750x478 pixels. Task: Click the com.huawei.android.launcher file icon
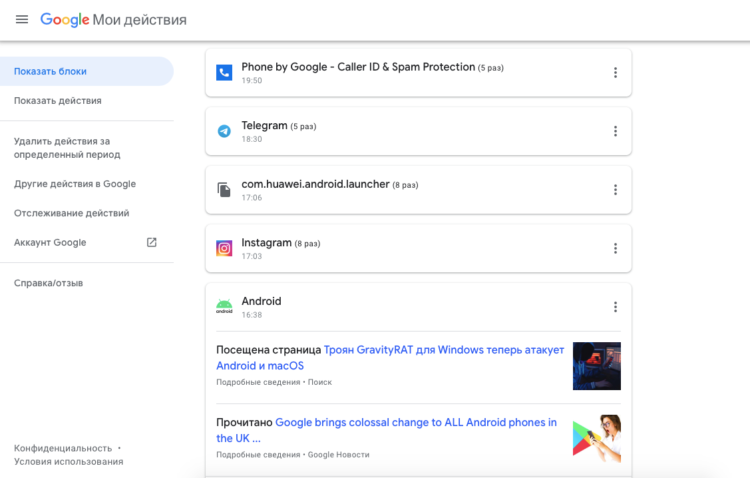(224, 189)
